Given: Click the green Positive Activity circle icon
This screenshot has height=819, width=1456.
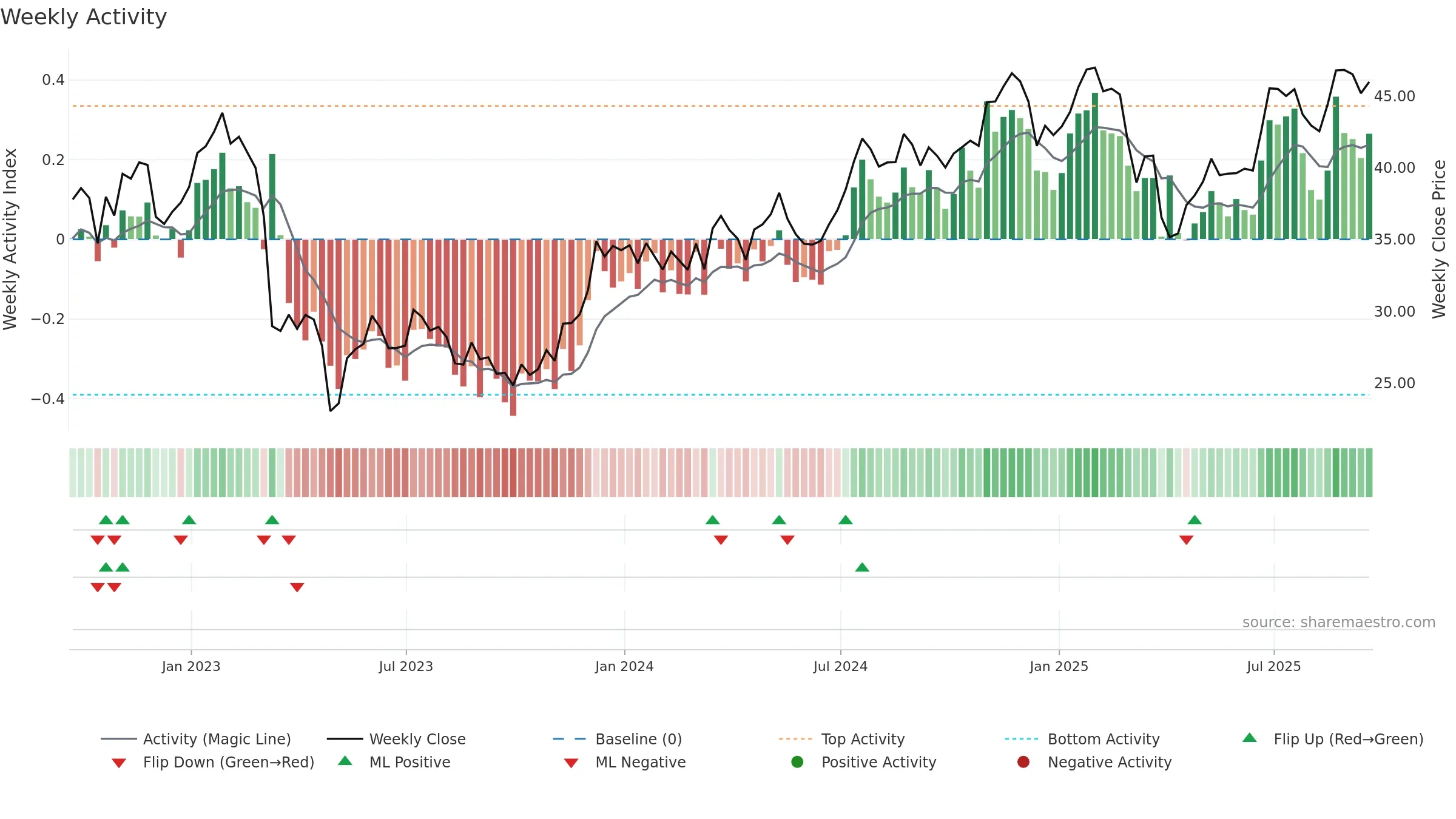Looking at the screenshot, I should click(797, 762).
